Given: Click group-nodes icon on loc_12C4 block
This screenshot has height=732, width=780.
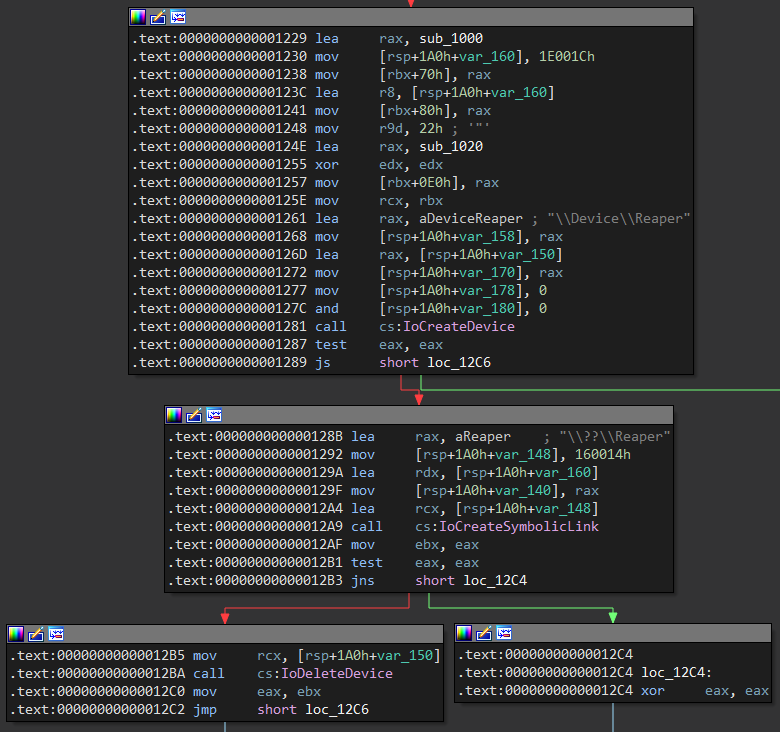Looking at the screenshot, I should point(504,633).
